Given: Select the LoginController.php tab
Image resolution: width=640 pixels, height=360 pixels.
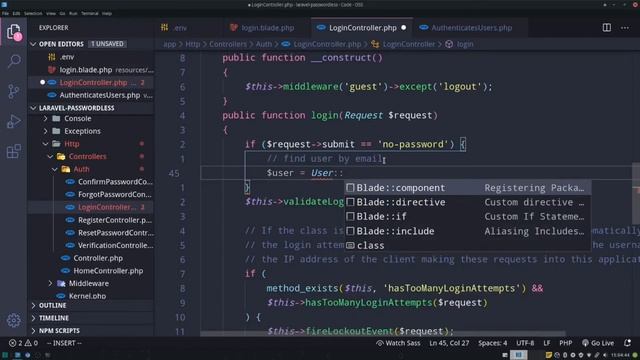Looking at the screenshot, I should pyautogui.click(x=362, y=28).
